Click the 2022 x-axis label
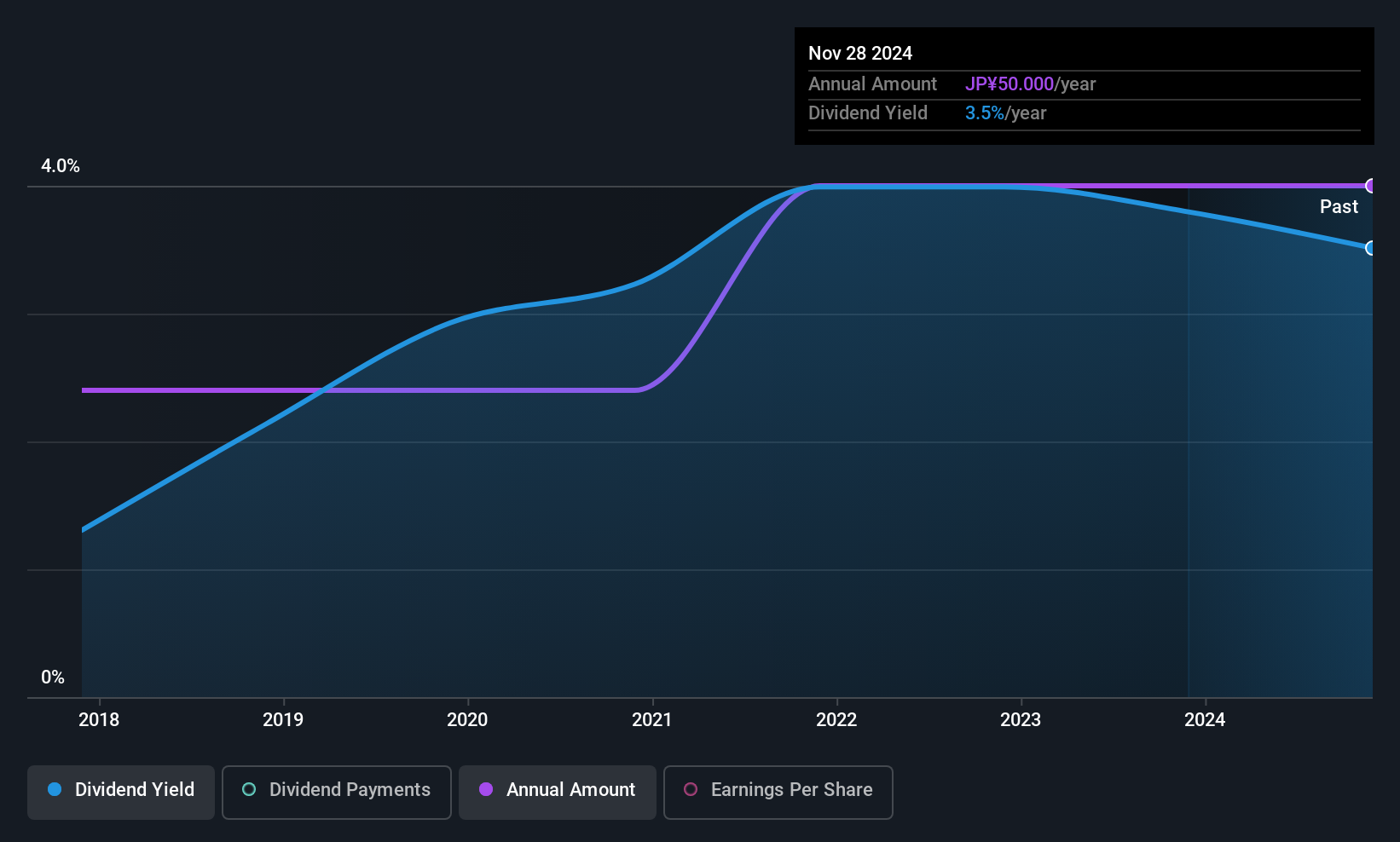Screen dimensions: 1400x842 (836, 720)
